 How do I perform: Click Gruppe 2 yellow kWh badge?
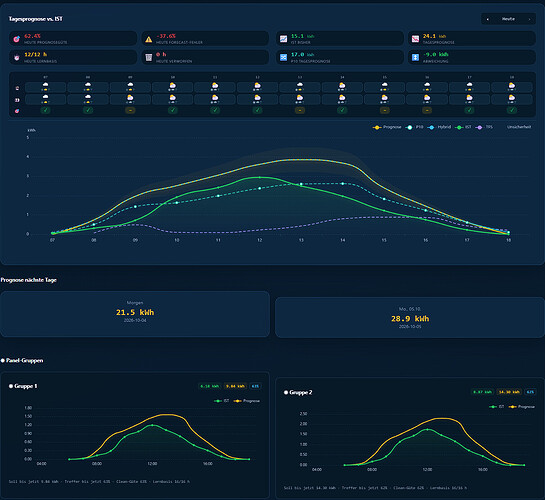(509, 392)
